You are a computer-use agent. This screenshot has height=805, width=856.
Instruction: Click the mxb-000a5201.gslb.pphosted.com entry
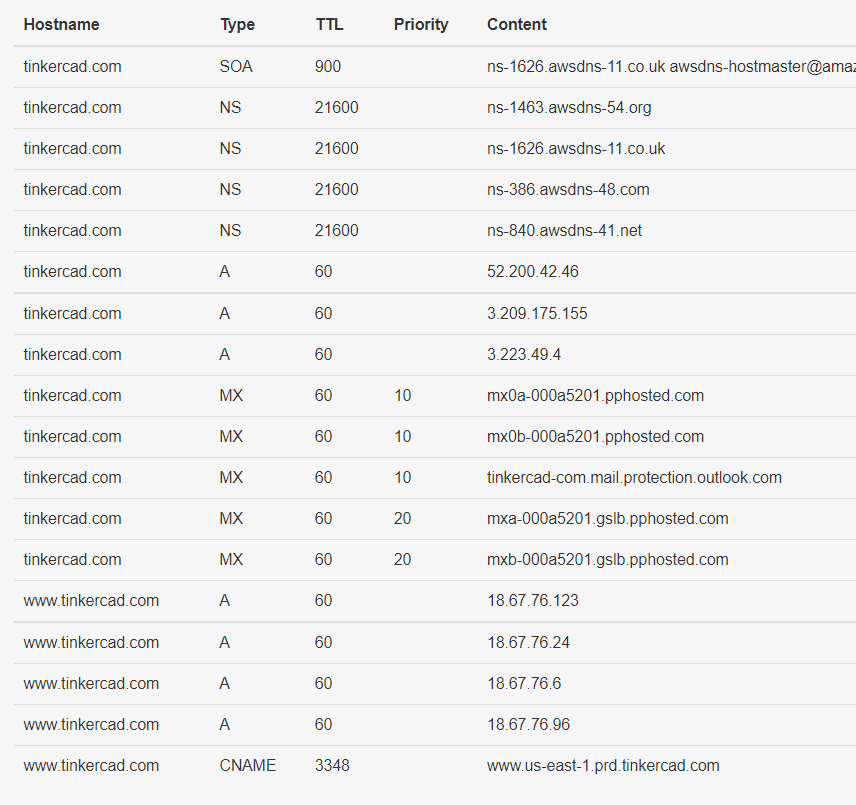(607, 559)
